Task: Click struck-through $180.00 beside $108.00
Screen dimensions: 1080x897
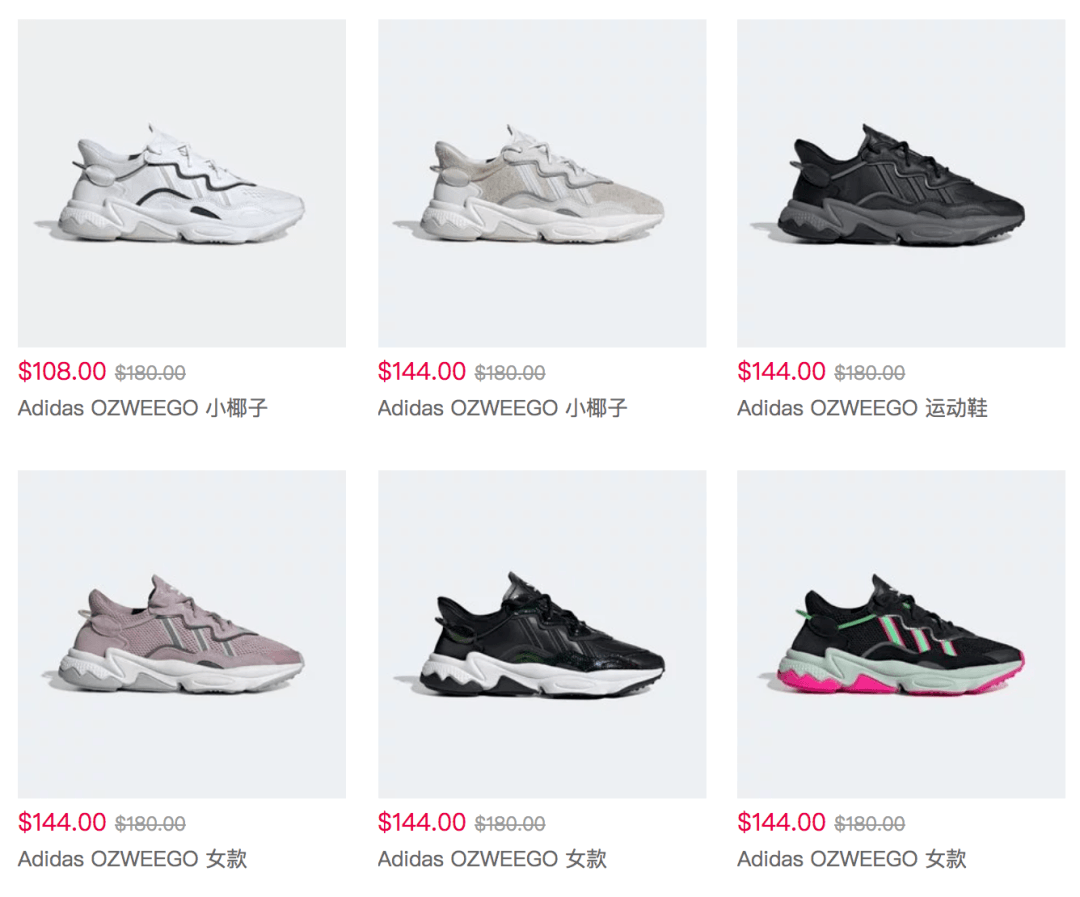Action: [x=150, y=373]
